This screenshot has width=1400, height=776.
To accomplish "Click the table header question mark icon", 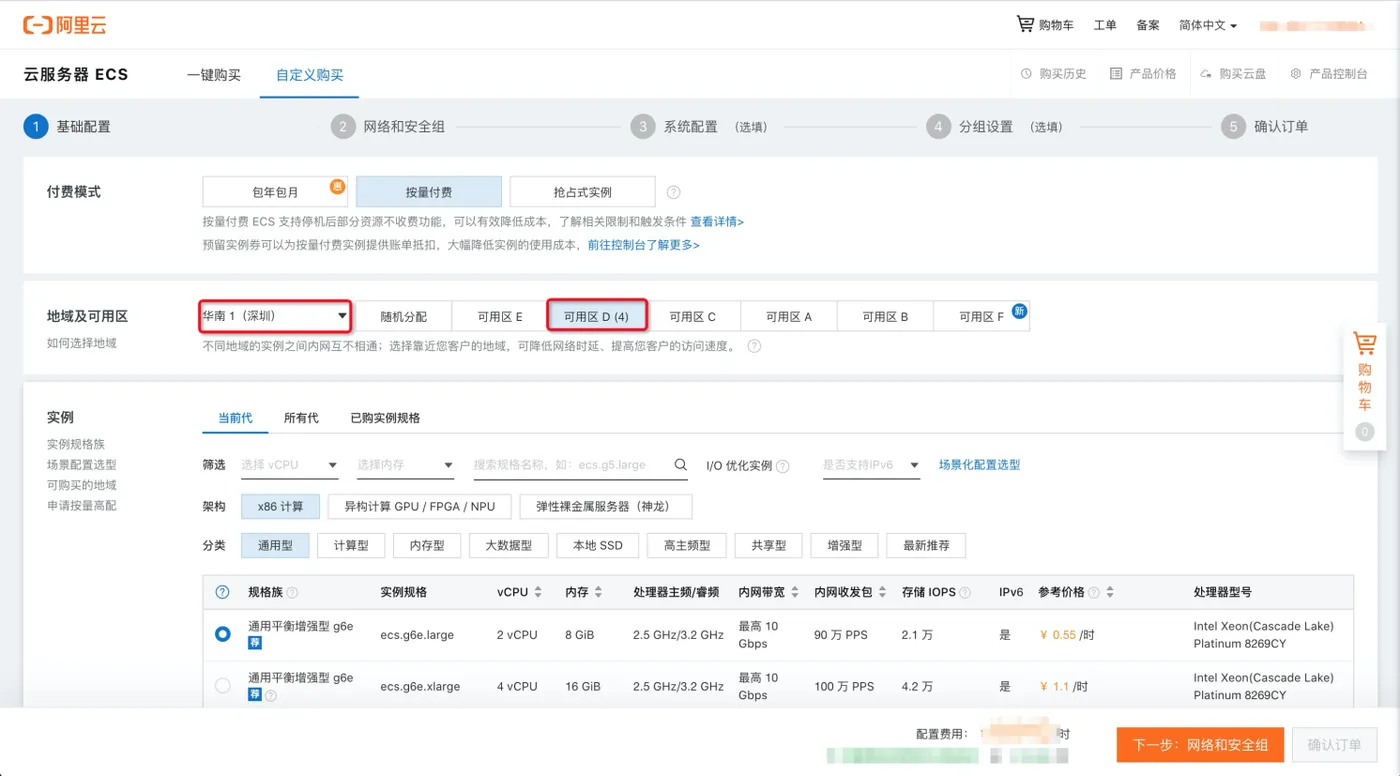I will point(222,592).
